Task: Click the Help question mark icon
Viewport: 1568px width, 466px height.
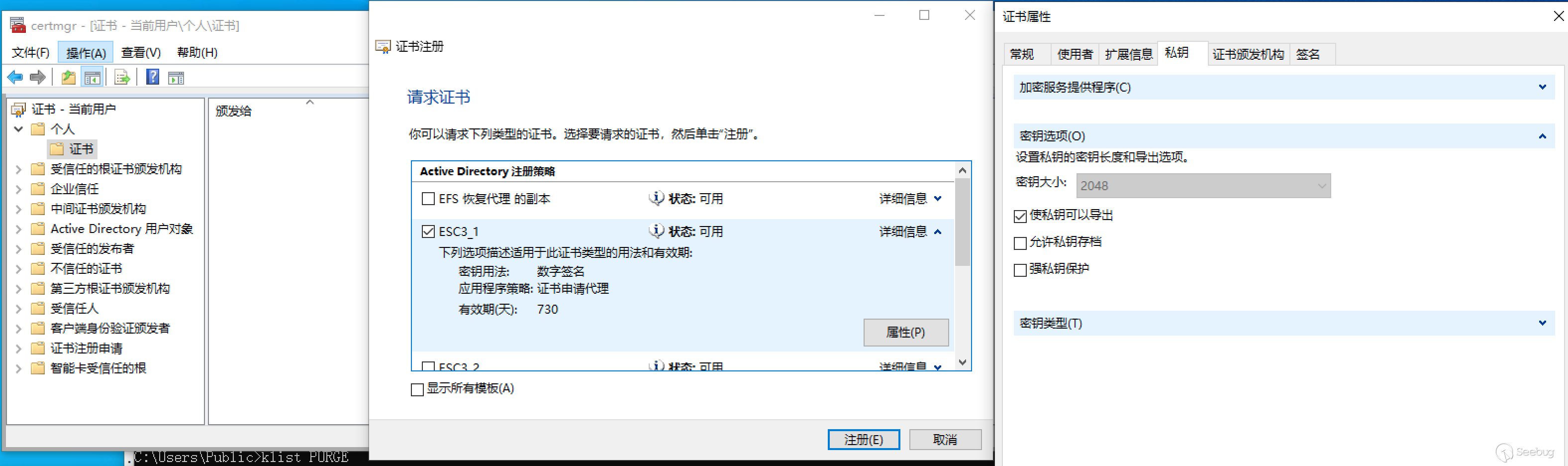Action: coord(153,77)
